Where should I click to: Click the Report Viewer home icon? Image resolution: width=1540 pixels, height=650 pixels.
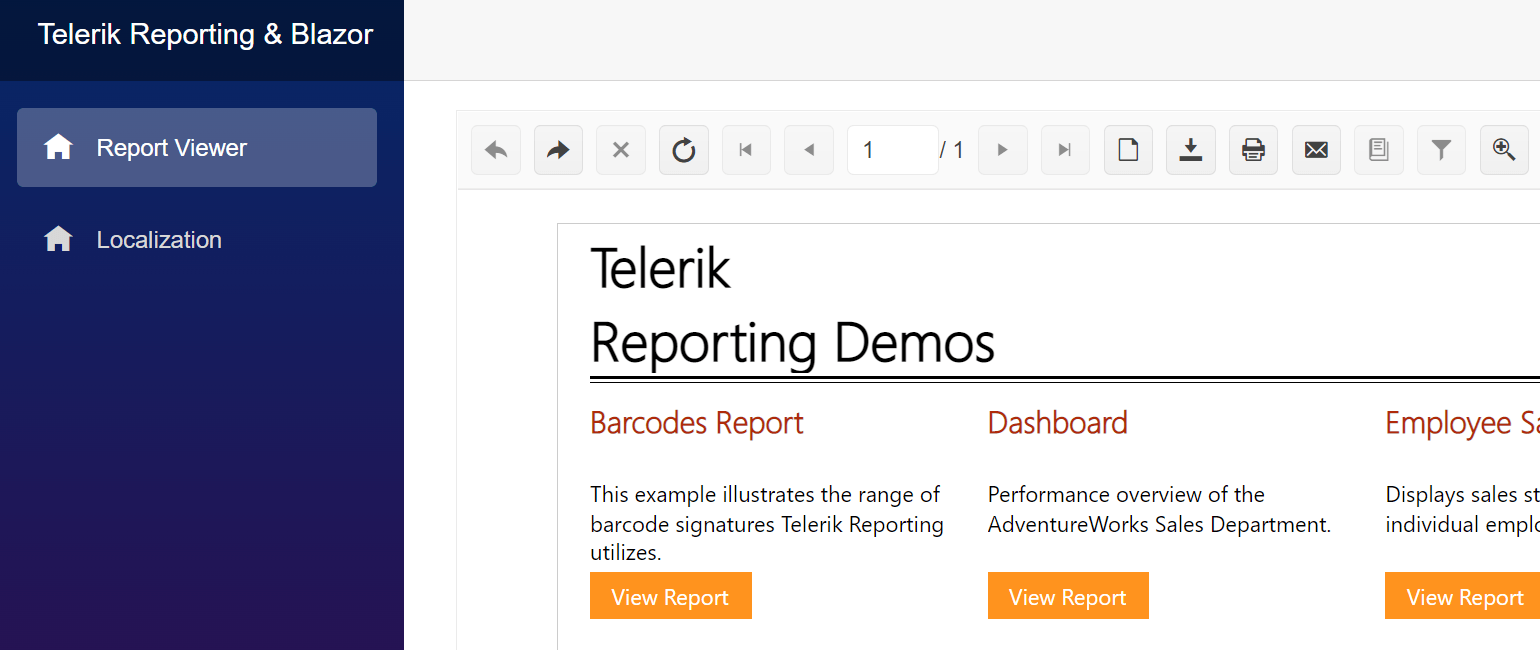click(x=58, y=147)
